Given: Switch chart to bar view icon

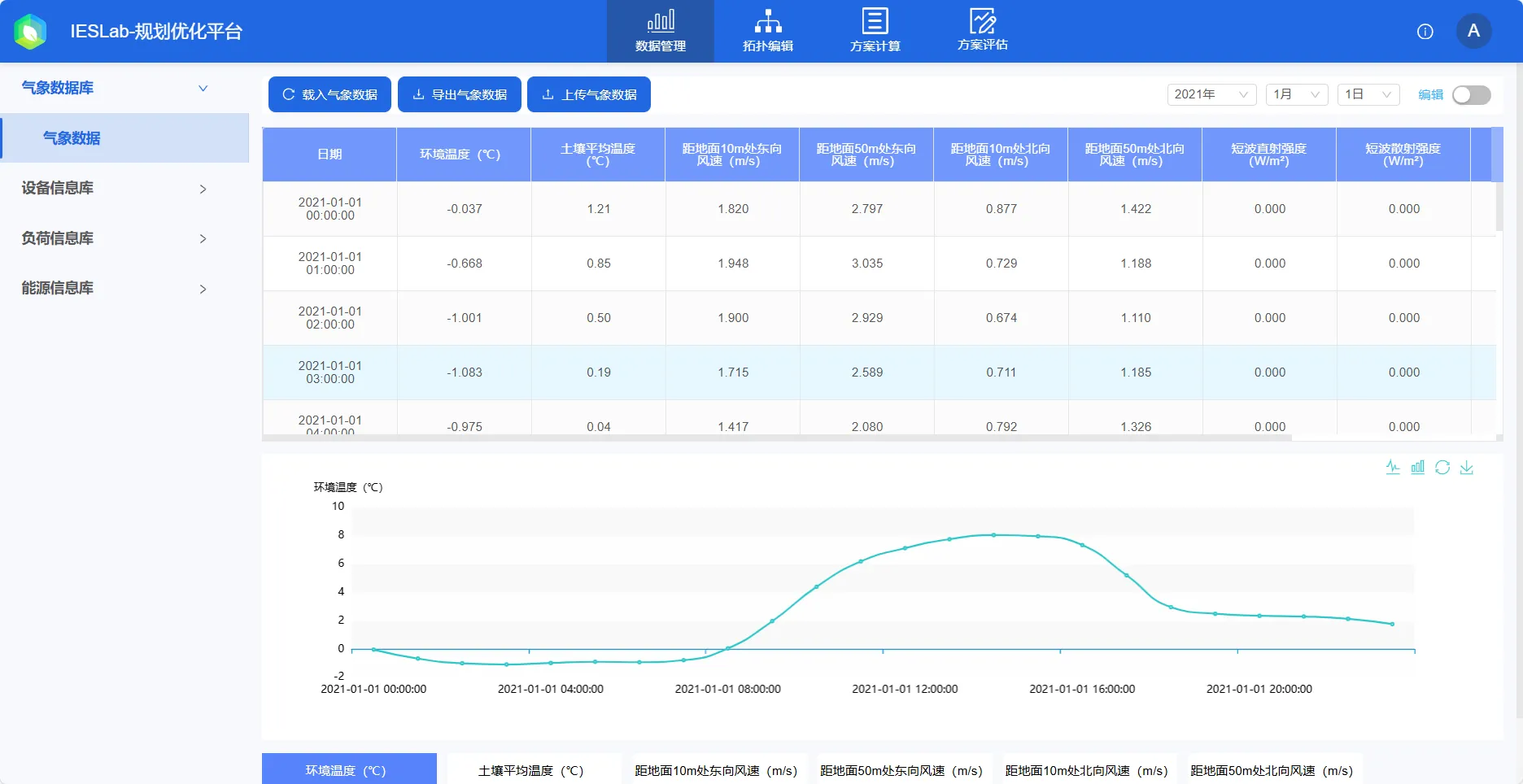Looking at the screenshot, I should click(x=1418, y=467).
